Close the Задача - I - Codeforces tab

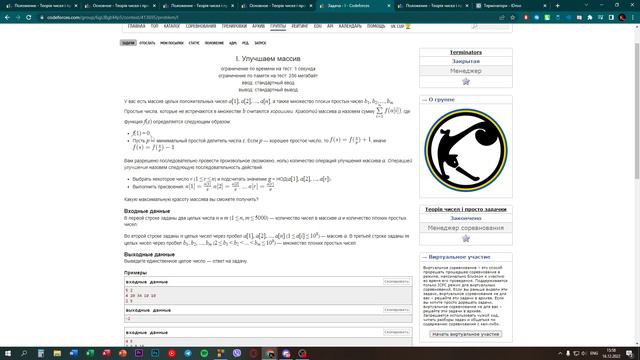point(388,6)
